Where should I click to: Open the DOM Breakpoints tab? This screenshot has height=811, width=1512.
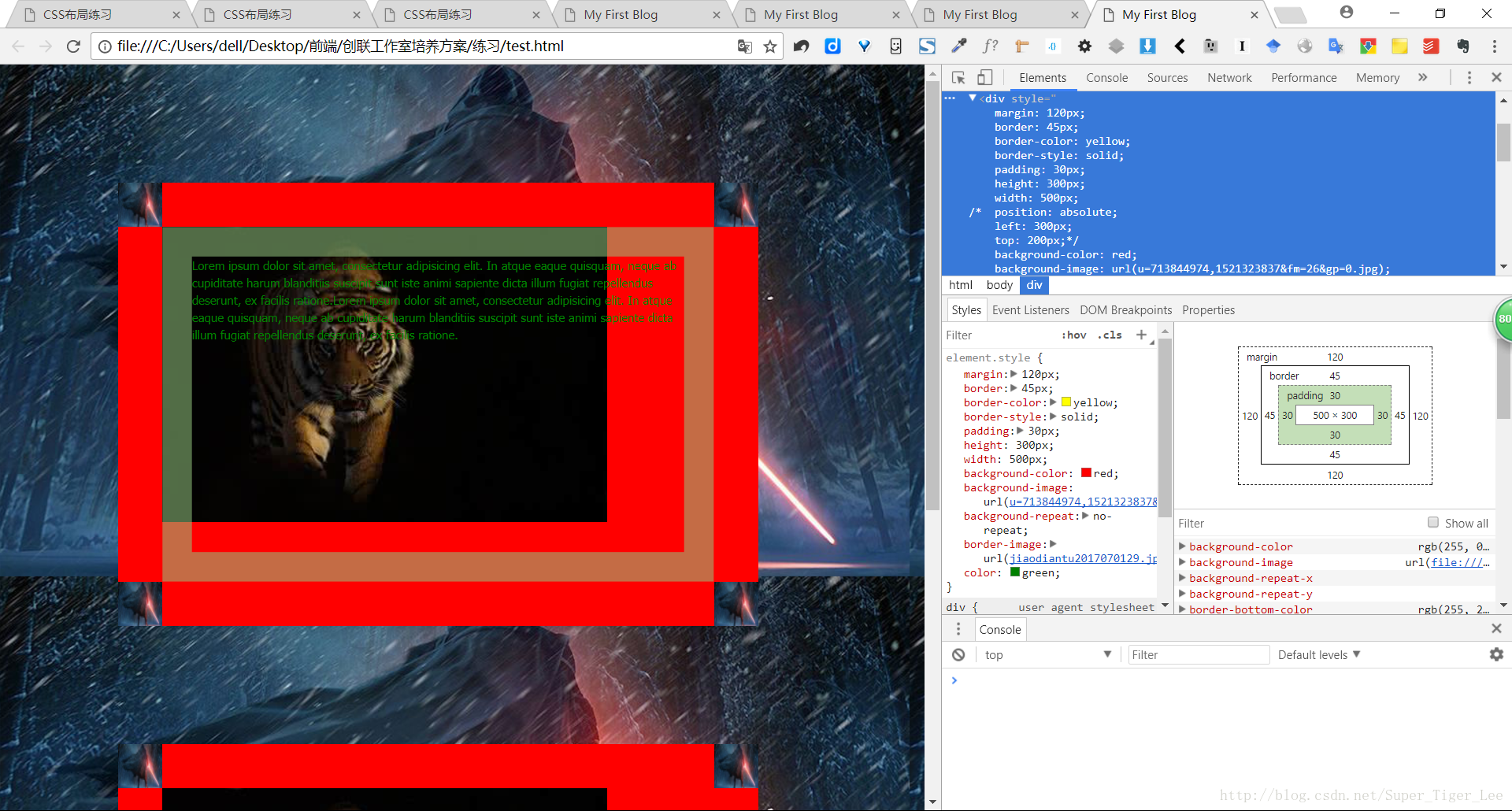pos(1125,309)
